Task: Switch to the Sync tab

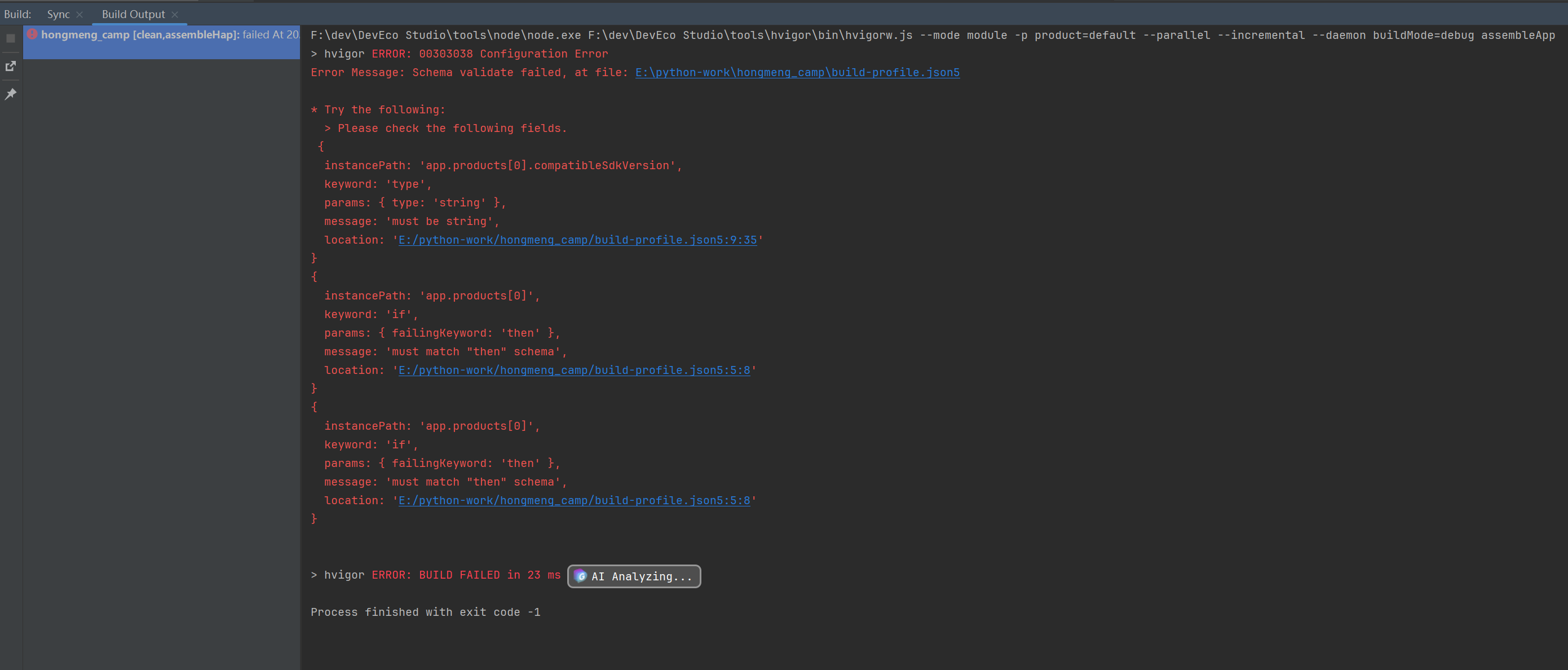Action: [59, 14]
